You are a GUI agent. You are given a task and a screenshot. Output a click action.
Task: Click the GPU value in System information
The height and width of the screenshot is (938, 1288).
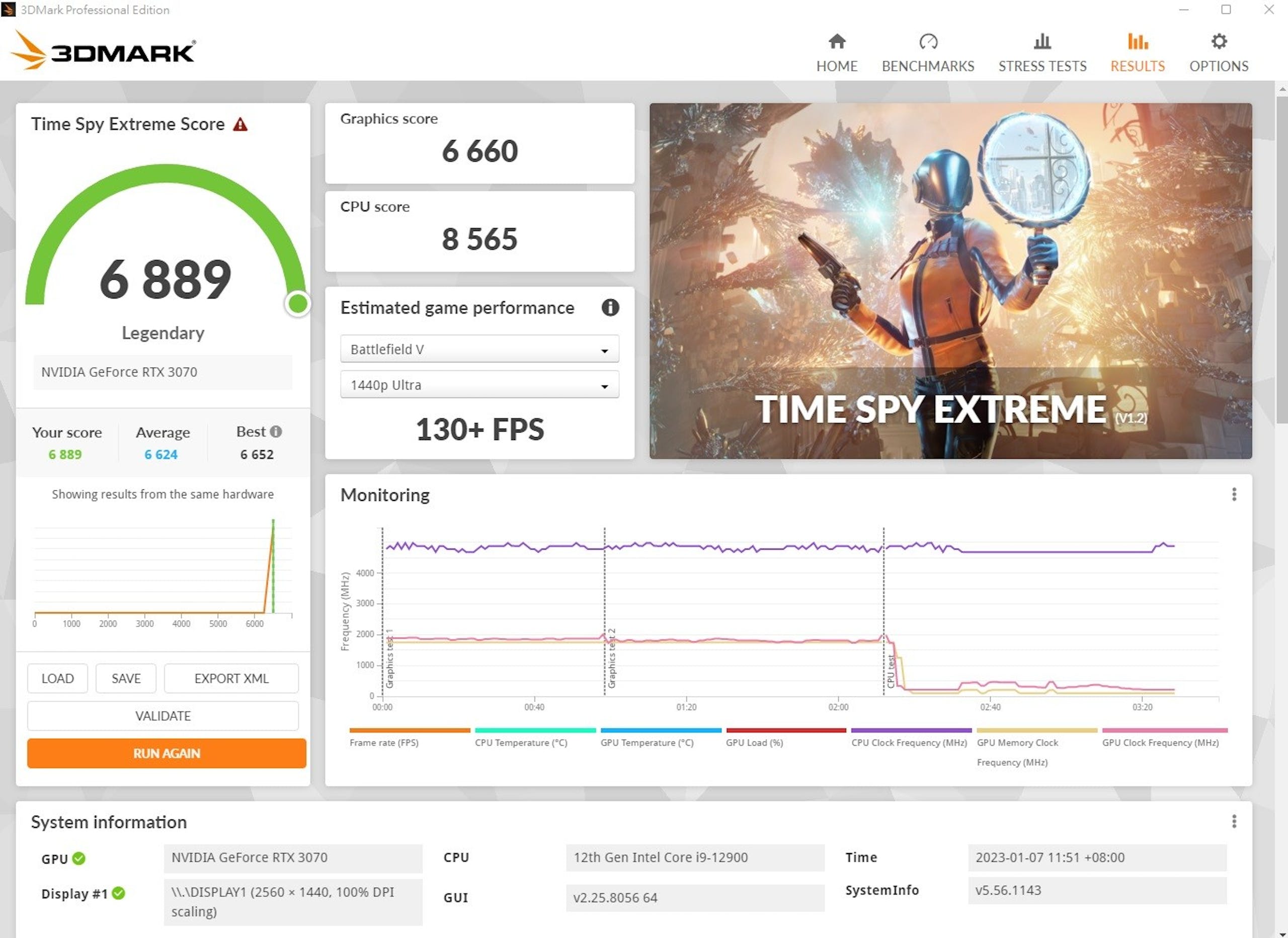pyautogui.click(x=293, y=858)
